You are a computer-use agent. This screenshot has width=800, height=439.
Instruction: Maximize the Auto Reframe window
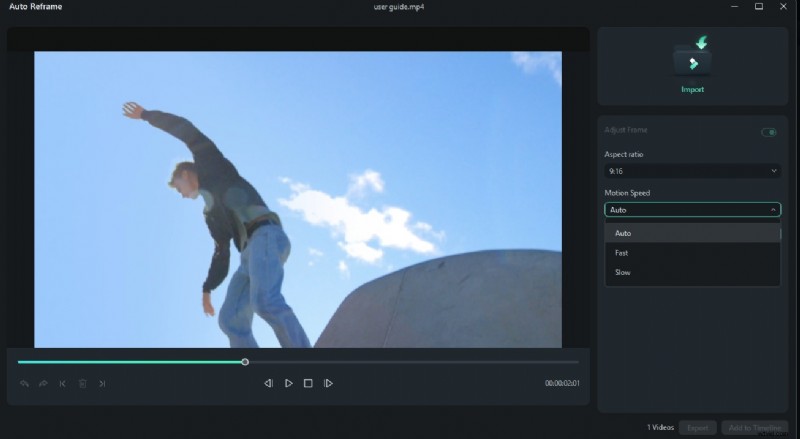(x=759, y=7)
